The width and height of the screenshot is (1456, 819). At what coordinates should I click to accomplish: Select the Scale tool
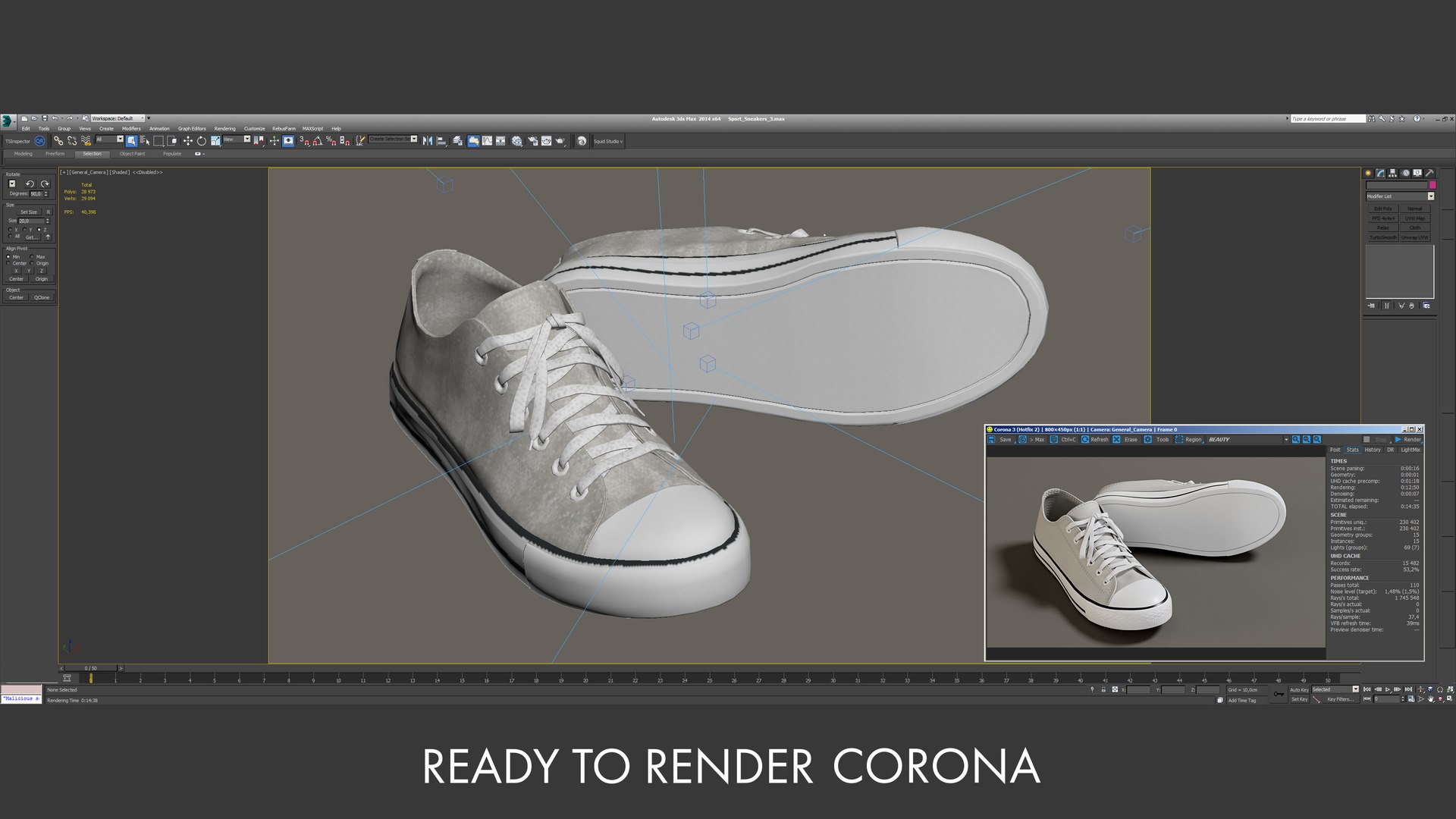[x=215, y=141]
